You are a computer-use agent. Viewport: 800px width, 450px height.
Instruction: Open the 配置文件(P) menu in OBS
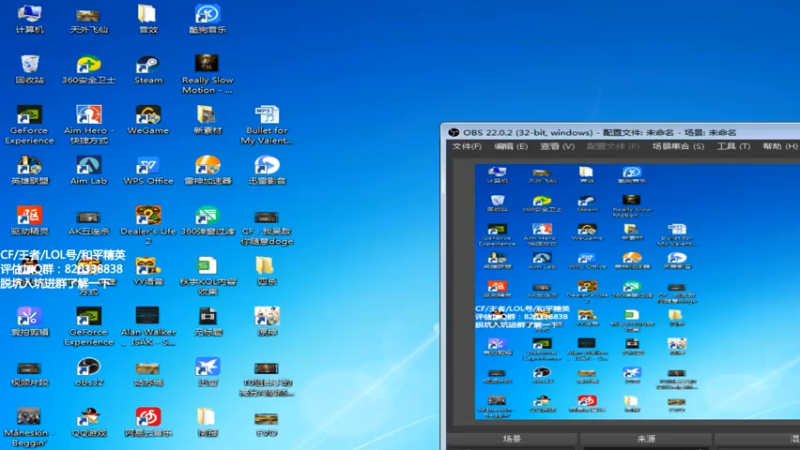click(612, 146)
